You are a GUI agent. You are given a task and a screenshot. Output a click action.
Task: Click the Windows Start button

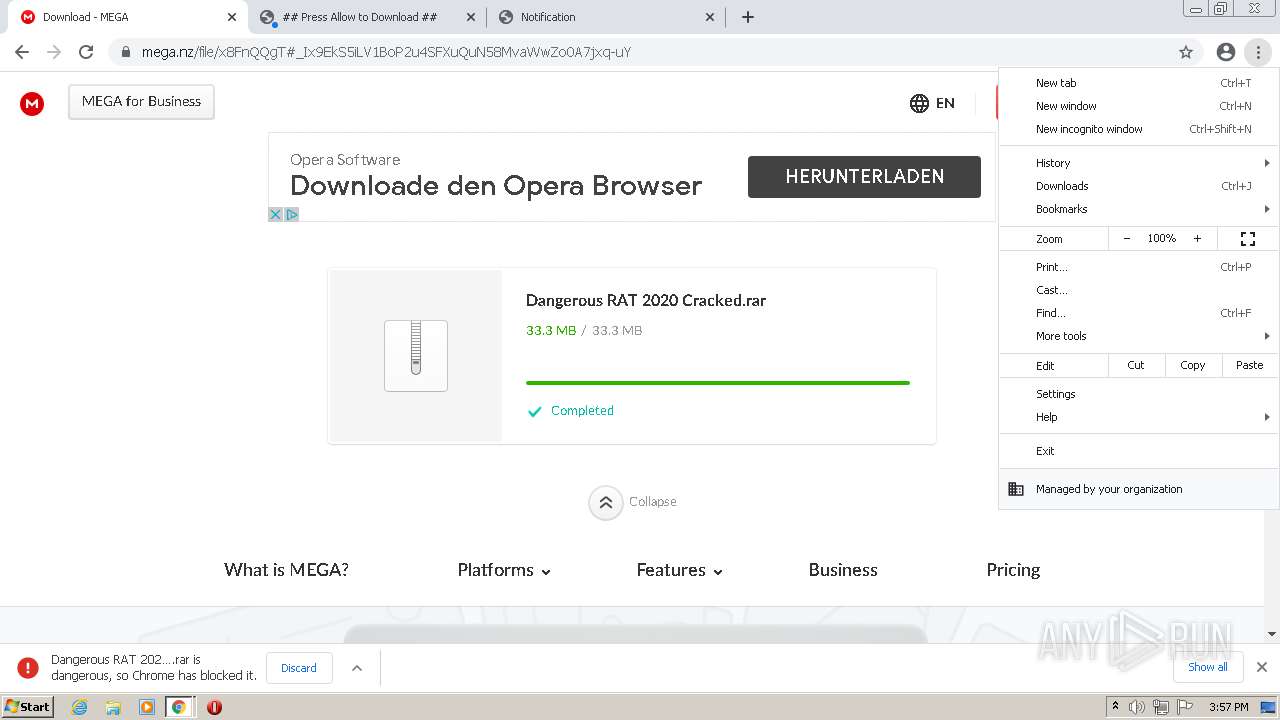pyautogui.click(x=28, y=707)
